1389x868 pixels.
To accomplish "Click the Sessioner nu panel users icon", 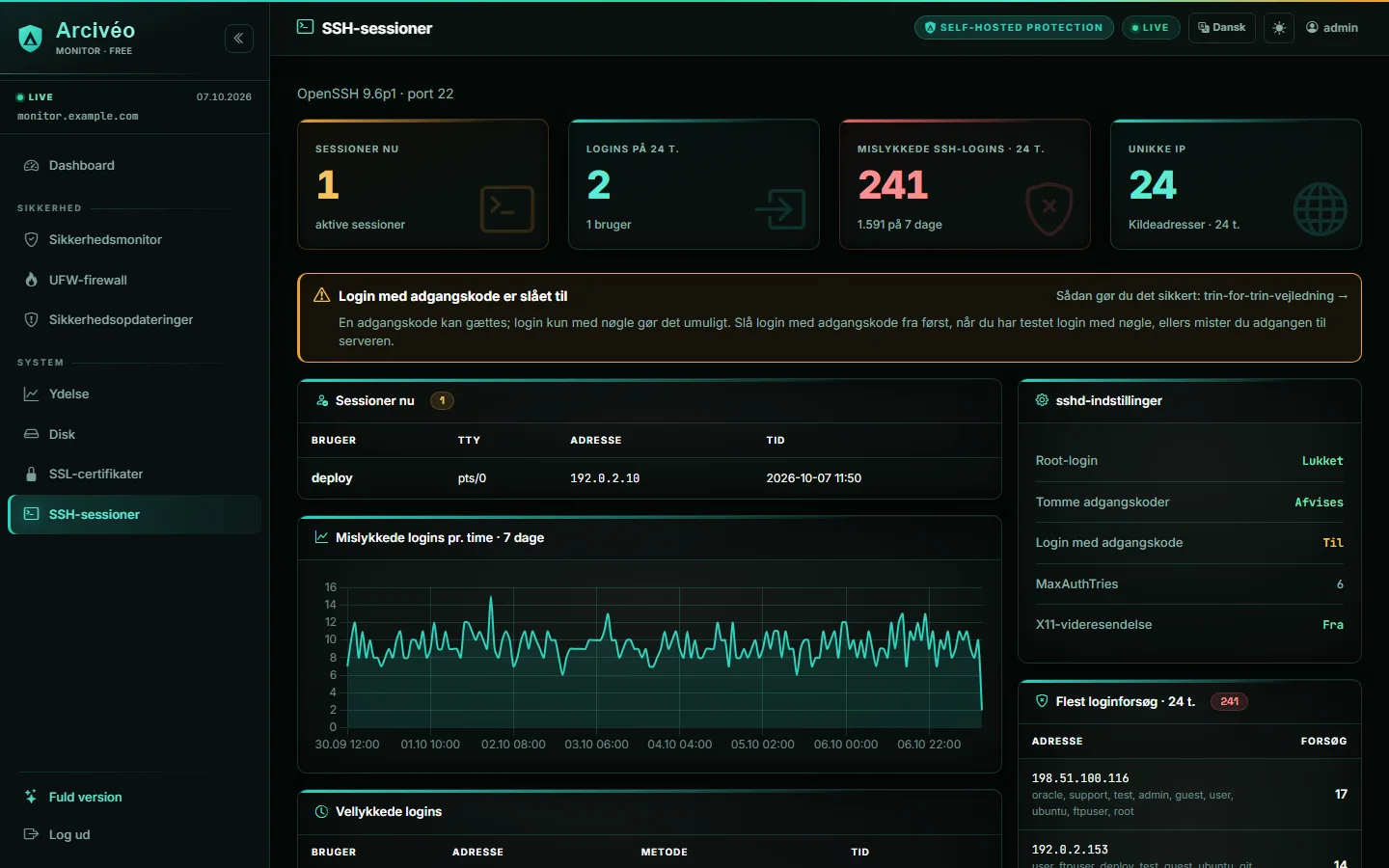I will (x=322, y=400).
